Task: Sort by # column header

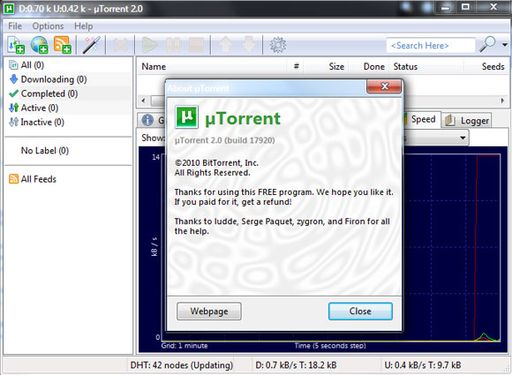Action: click(296, 66)
